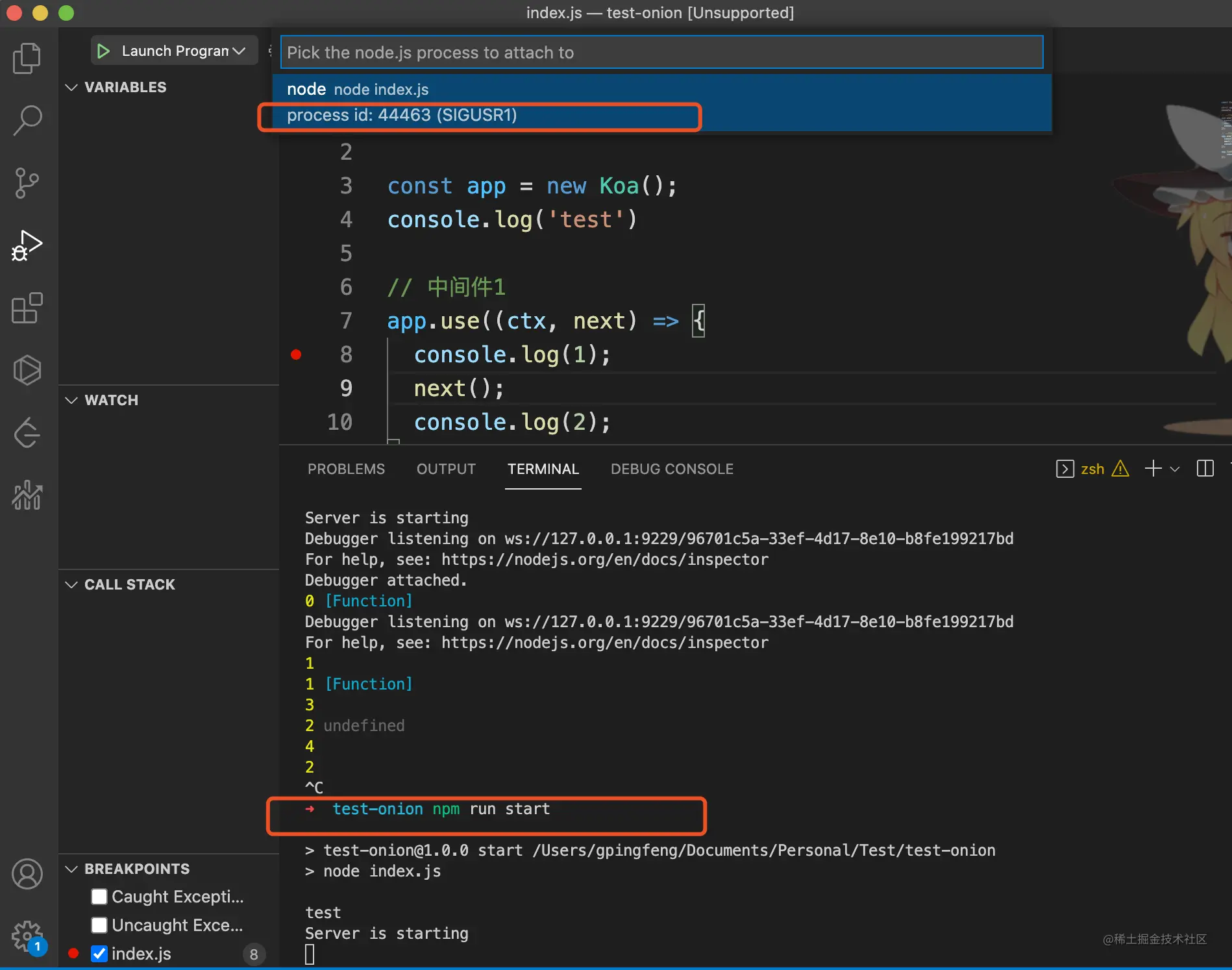The height and width of the screenshot is (970, 1232).
Task: Focus the node.js process picker input
Action: (661, 53)
